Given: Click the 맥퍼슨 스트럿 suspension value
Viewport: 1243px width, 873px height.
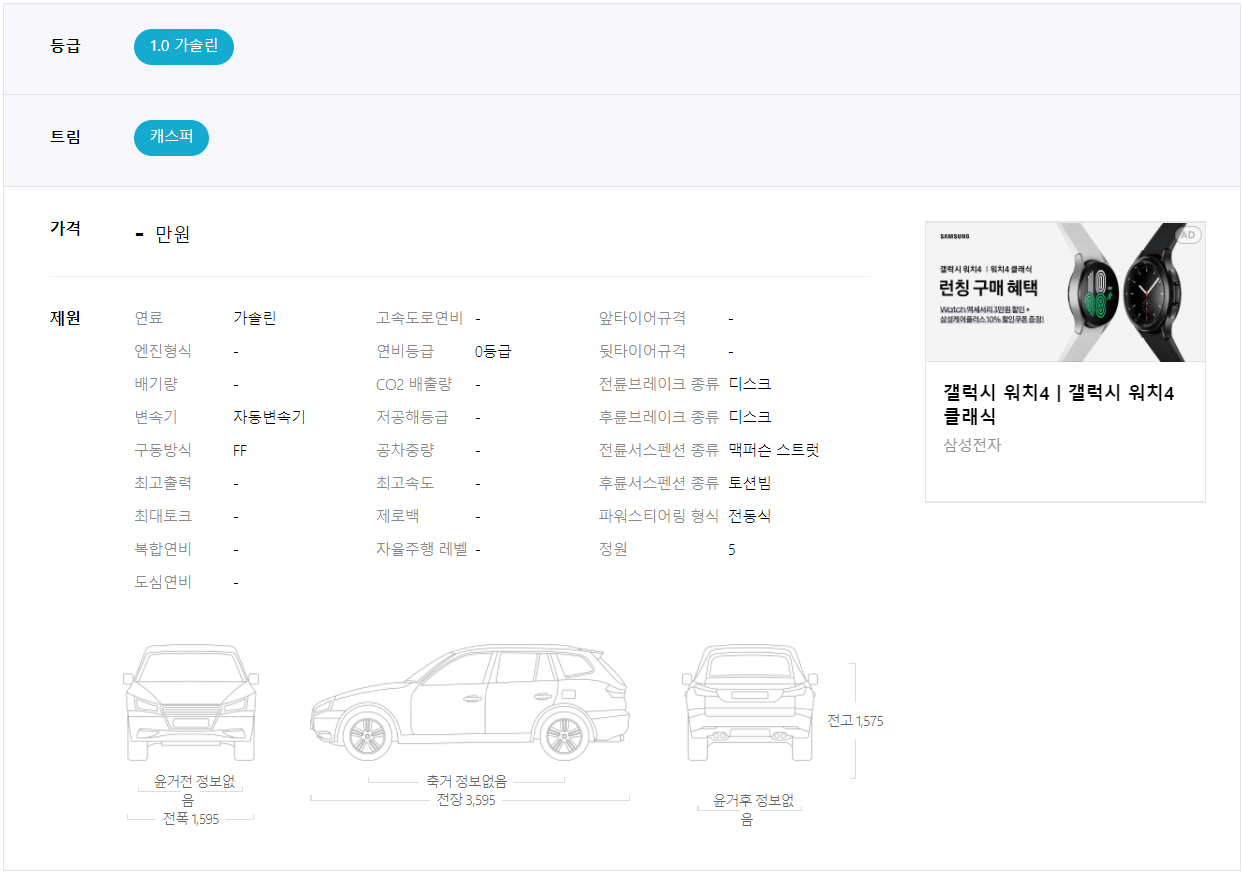Looking at the screenshot, I should (774, 450).
